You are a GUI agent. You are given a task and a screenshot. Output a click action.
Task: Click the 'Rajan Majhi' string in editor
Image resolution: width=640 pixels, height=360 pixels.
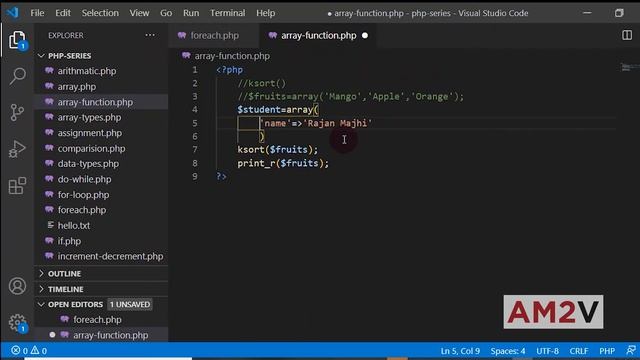tap(338, 123)
